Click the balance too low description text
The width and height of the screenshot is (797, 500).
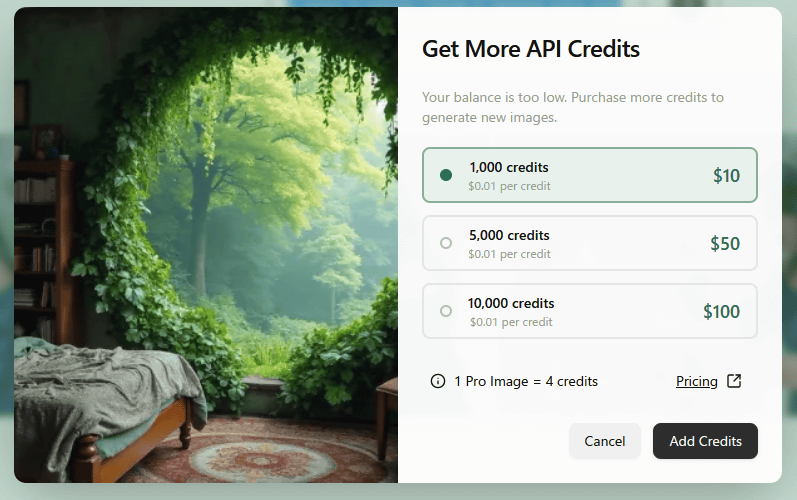point(573,107)
